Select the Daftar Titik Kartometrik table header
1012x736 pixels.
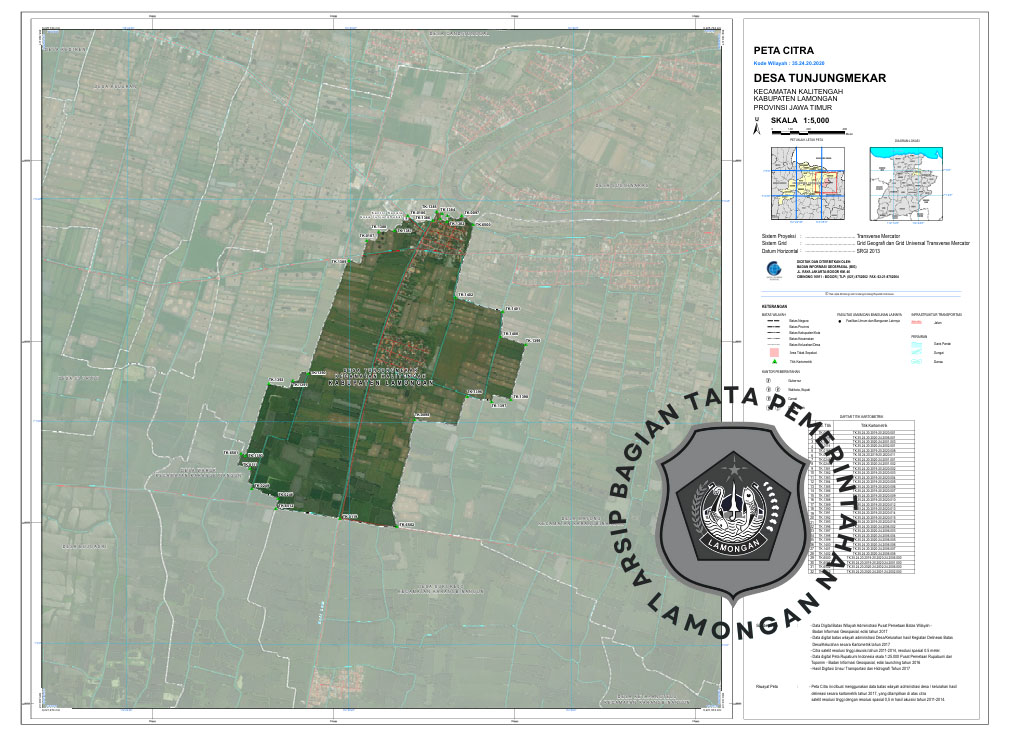coord(859,416)
